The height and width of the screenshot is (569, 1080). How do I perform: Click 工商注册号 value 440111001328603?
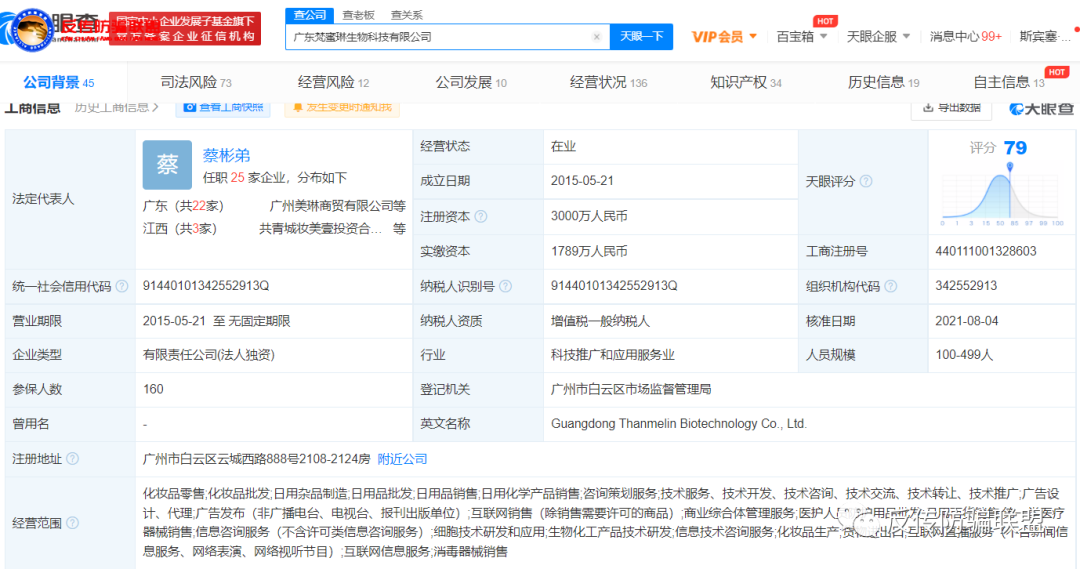[x=986, y=251]
